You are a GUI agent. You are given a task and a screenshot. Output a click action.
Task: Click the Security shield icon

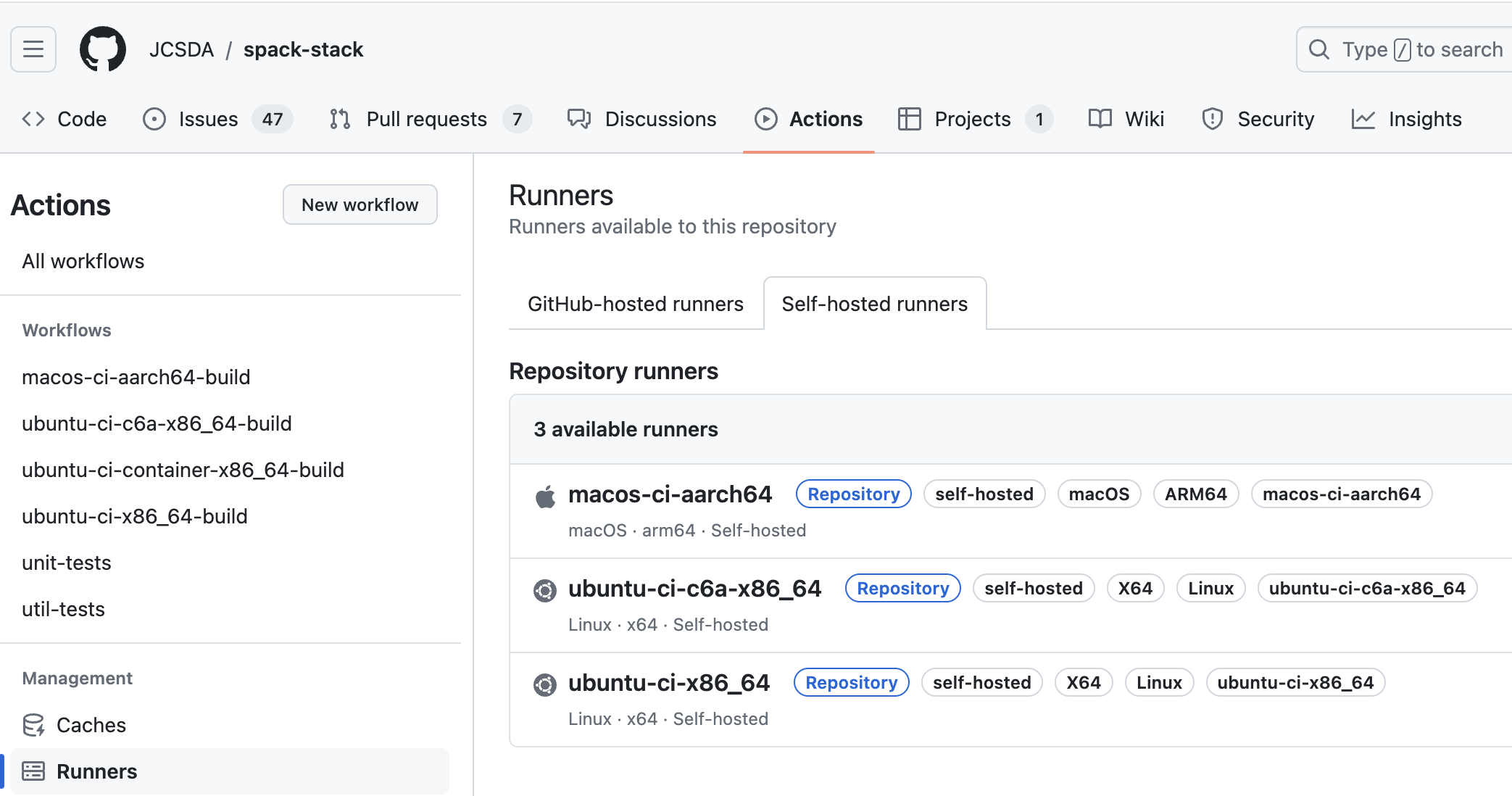tap(1212, 119)
